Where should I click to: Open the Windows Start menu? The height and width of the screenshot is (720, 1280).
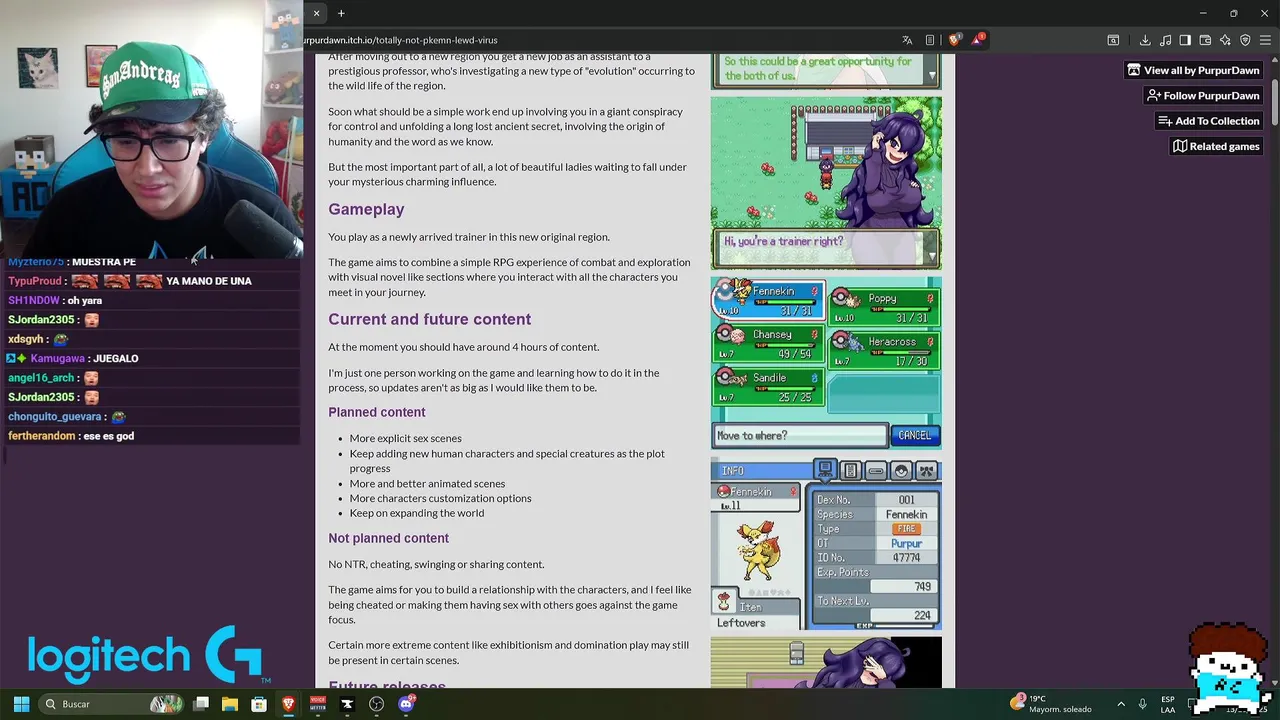click(21, 704)
